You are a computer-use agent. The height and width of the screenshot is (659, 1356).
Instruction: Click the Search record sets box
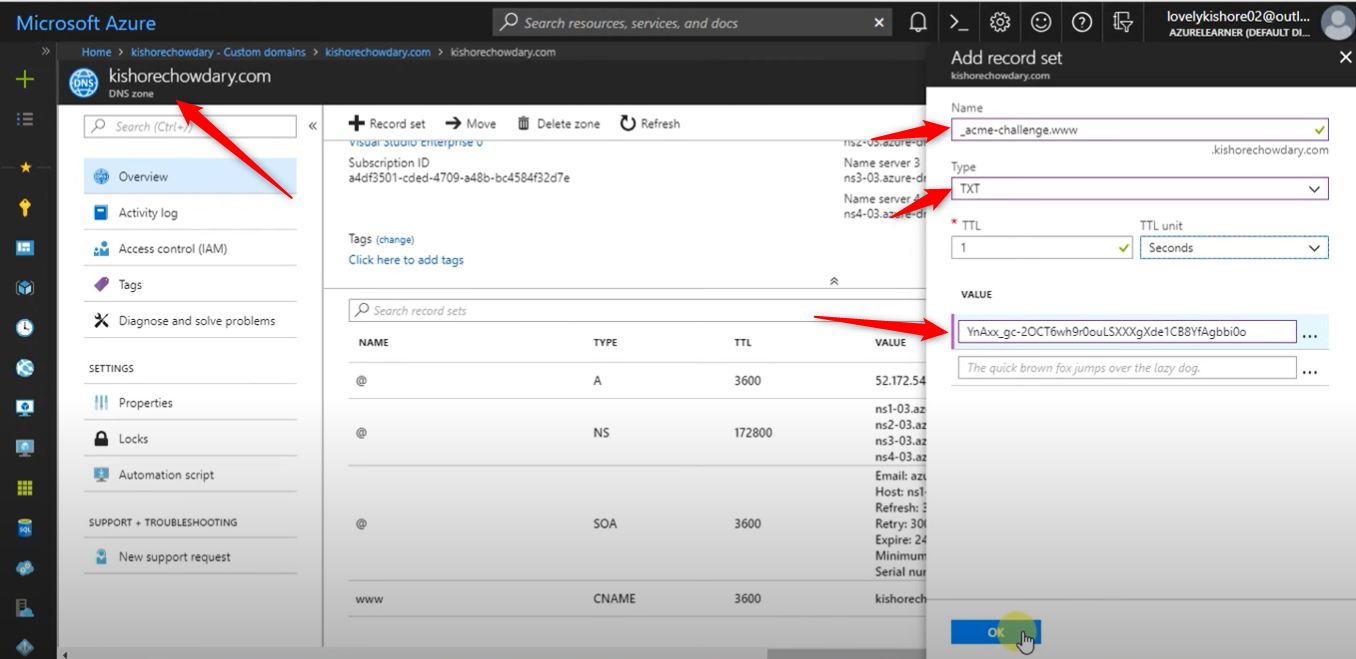click(636, 311)
